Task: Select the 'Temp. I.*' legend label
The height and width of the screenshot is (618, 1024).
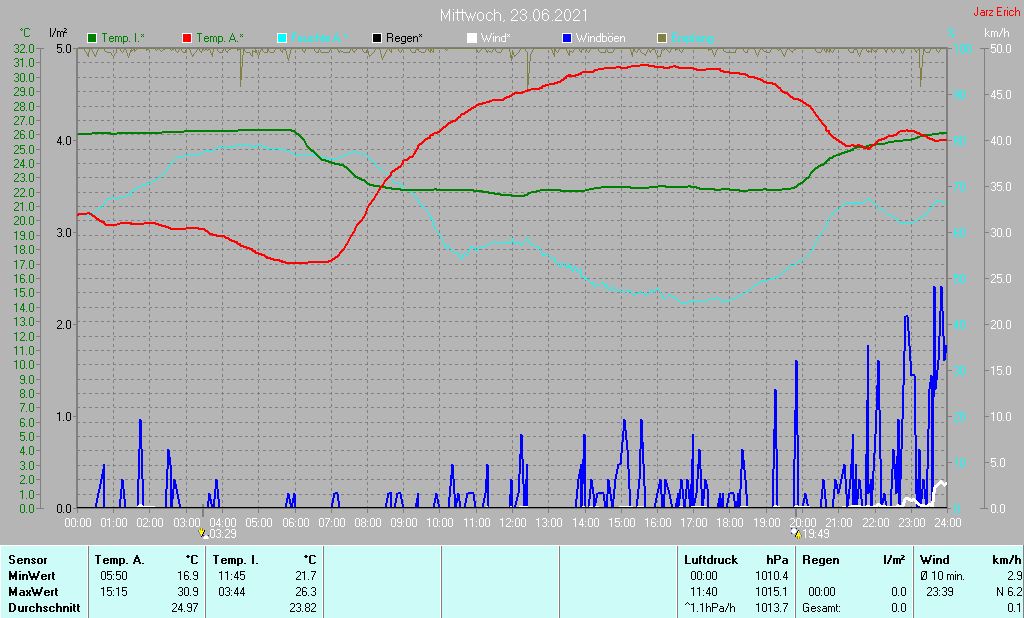Action: [x=123, y=38]
